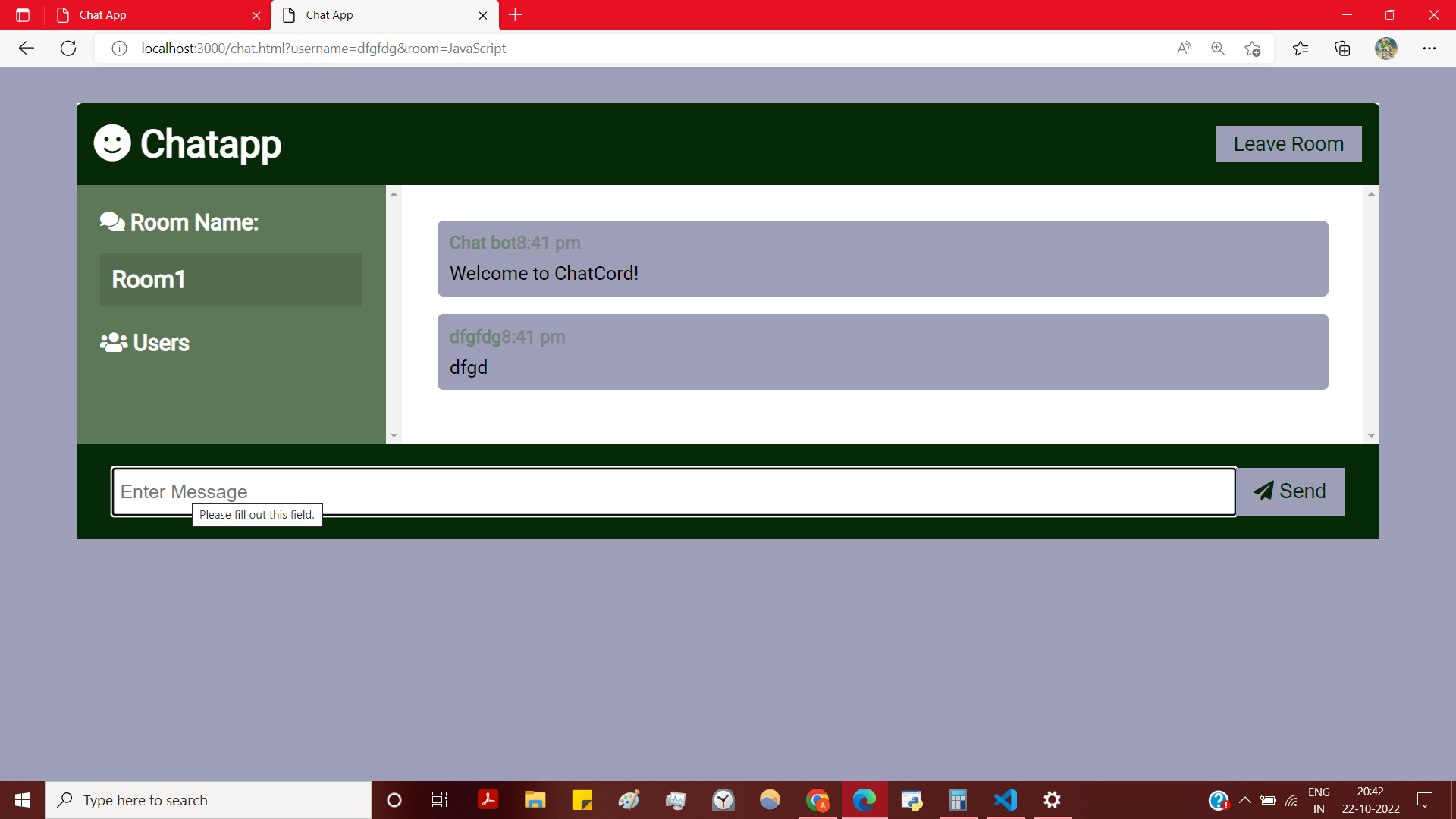
Task: Open the Read aloud icon in address bar
Action: (1184, 49)
